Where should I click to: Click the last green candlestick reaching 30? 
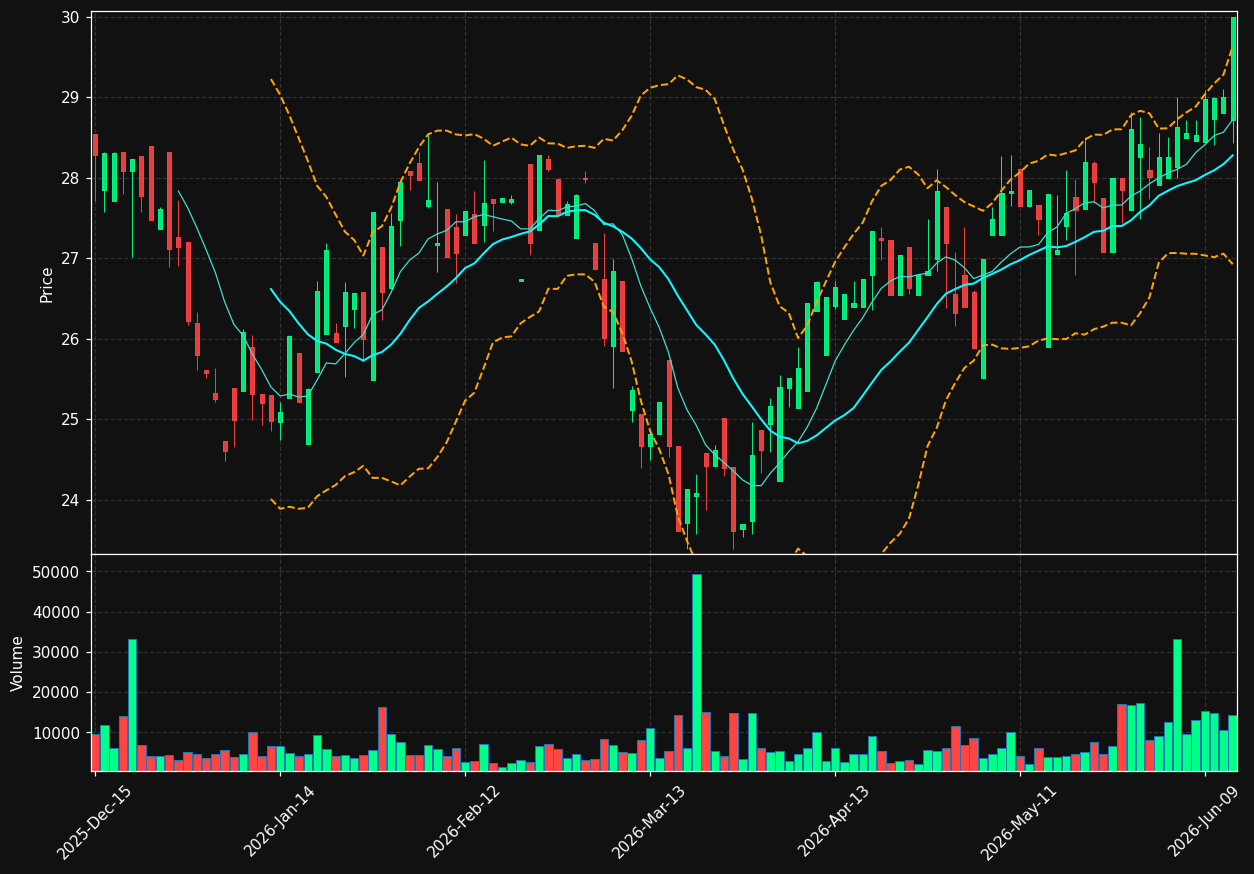point(1233,69)
